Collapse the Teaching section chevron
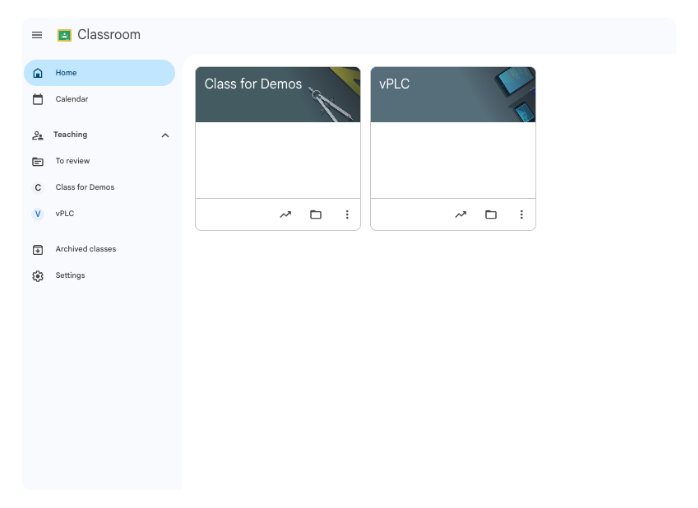 coord(165,135)
